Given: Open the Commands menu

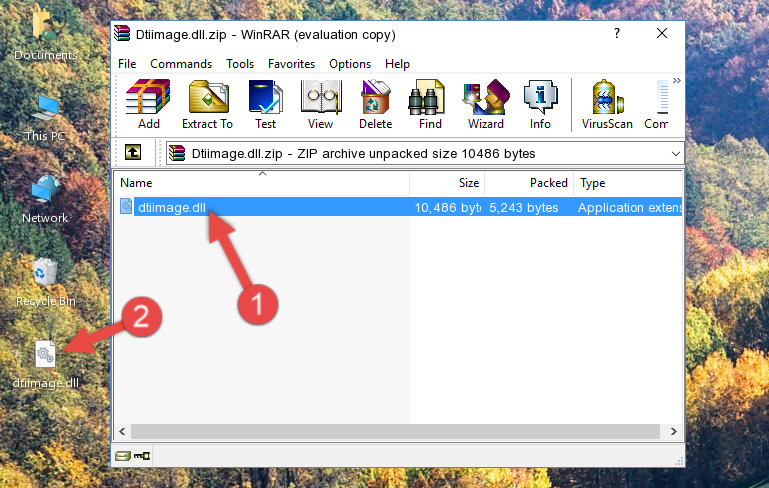Looking at the screenshot, I should coord(181,64).
